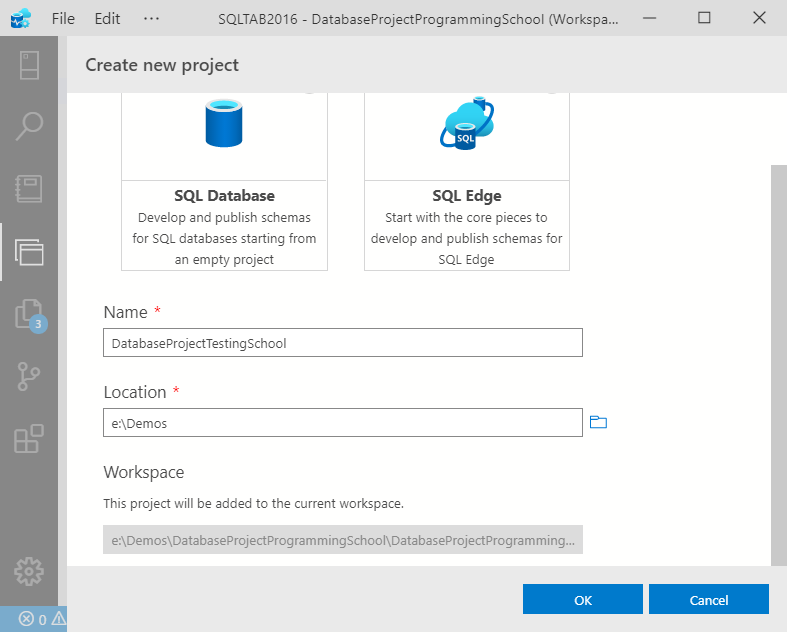787x633 pixels.
Task: Click the Azure Data Studio app logo
Action: pyautogui.click(x=21, y=18)
